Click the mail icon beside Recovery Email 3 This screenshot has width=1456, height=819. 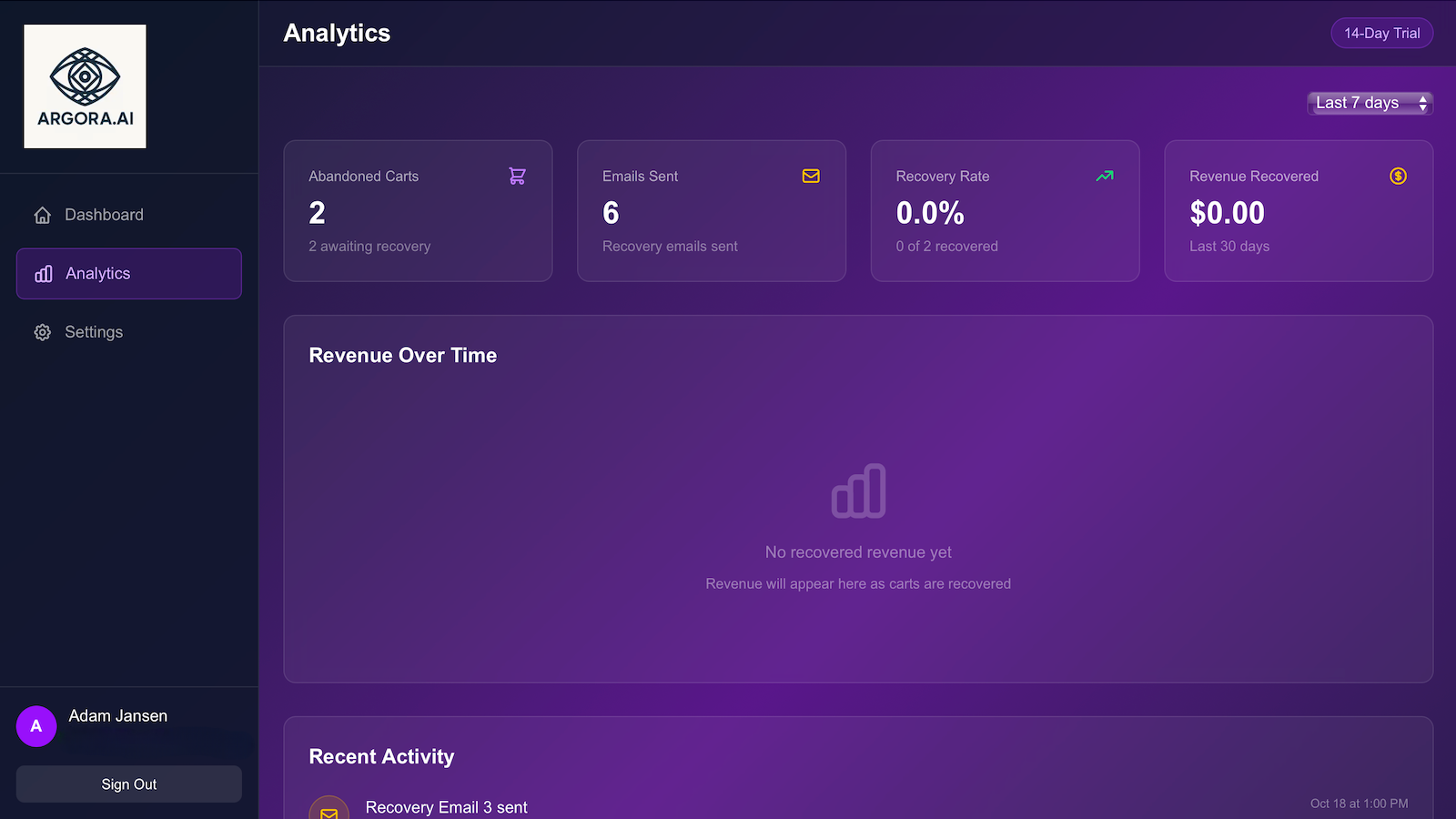point(329,811)
